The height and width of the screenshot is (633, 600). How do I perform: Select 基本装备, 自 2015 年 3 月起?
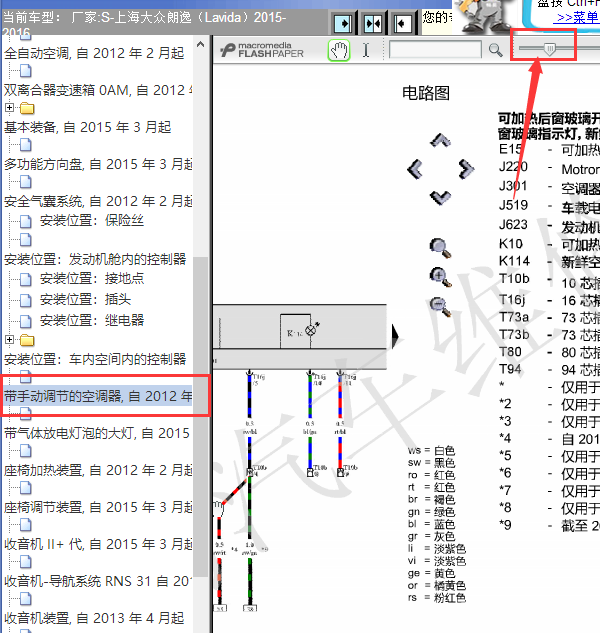click(x=88, y=127)
